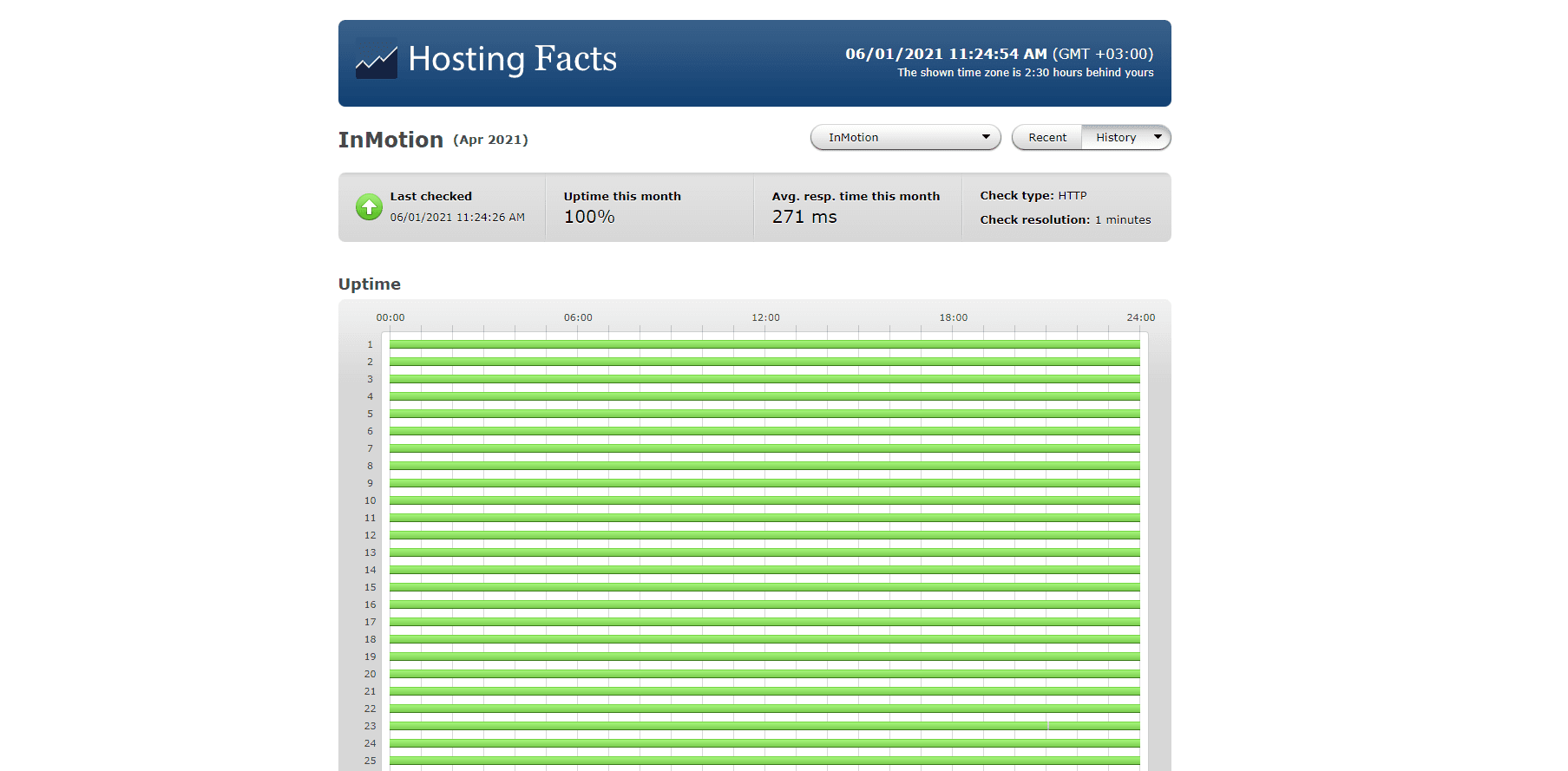
Task: Click the 100% uptime value
Action: (x=589, y=217)
